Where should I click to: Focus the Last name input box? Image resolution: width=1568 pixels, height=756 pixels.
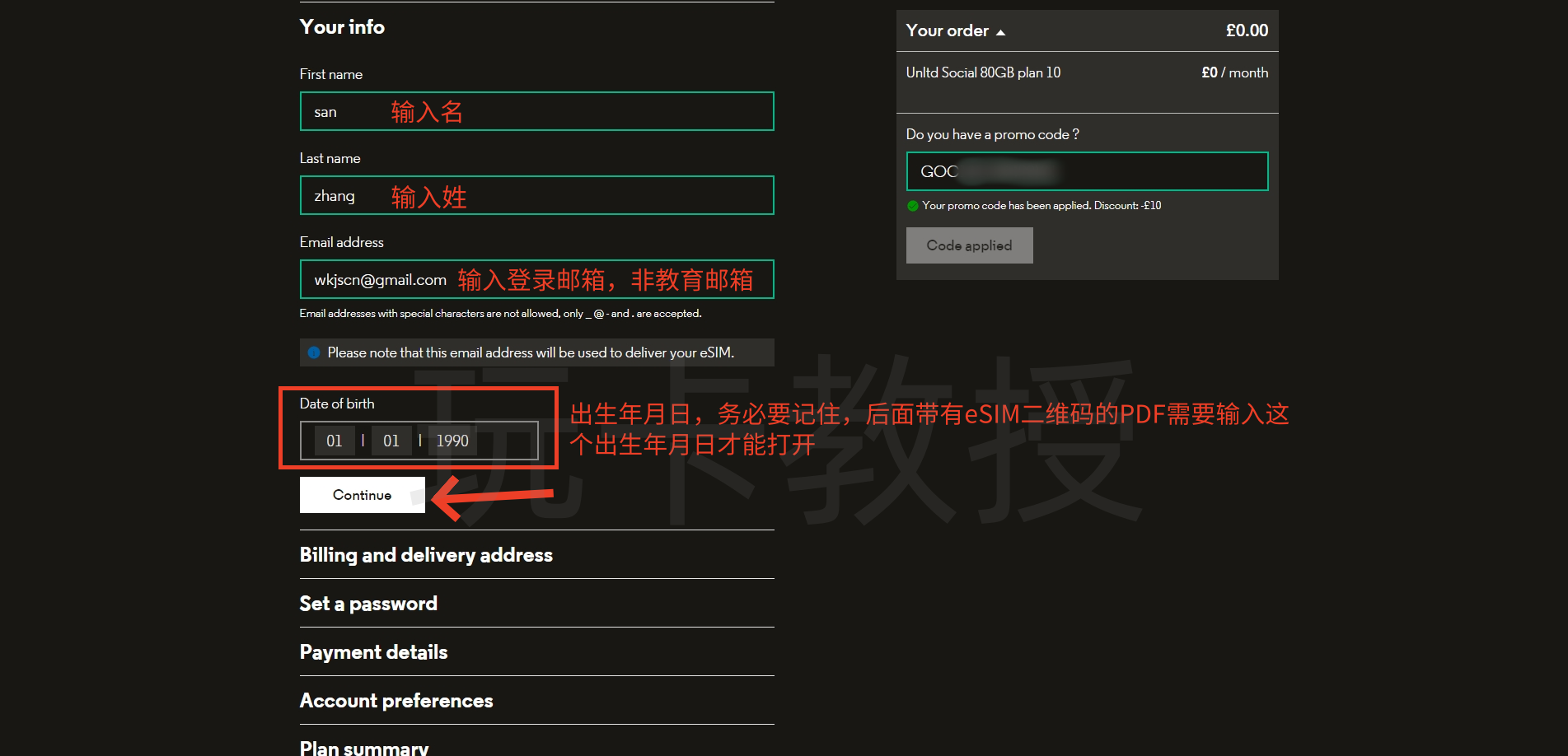coord(536,196)
